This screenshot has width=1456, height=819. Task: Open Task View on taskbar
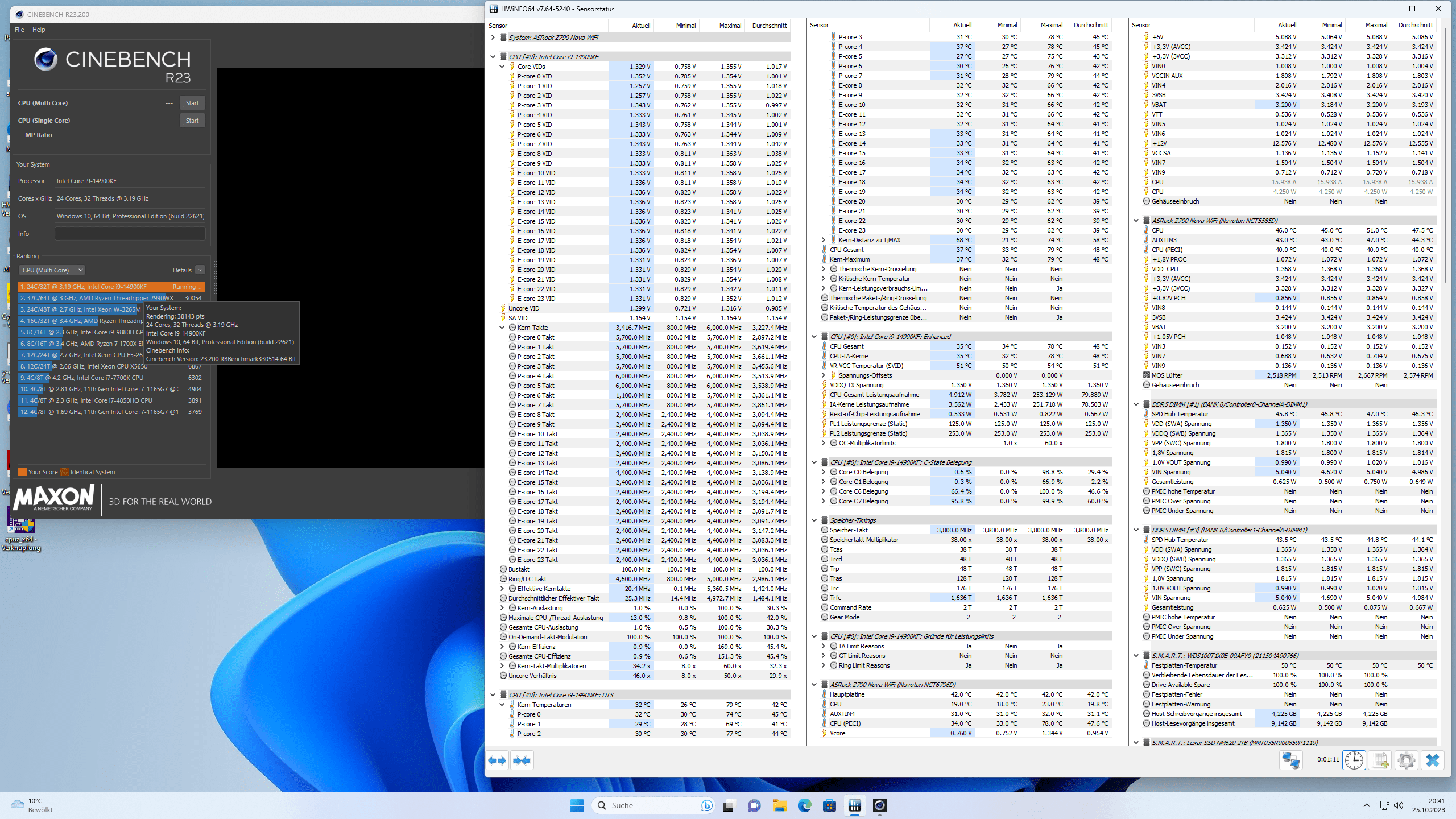point(729,805)
